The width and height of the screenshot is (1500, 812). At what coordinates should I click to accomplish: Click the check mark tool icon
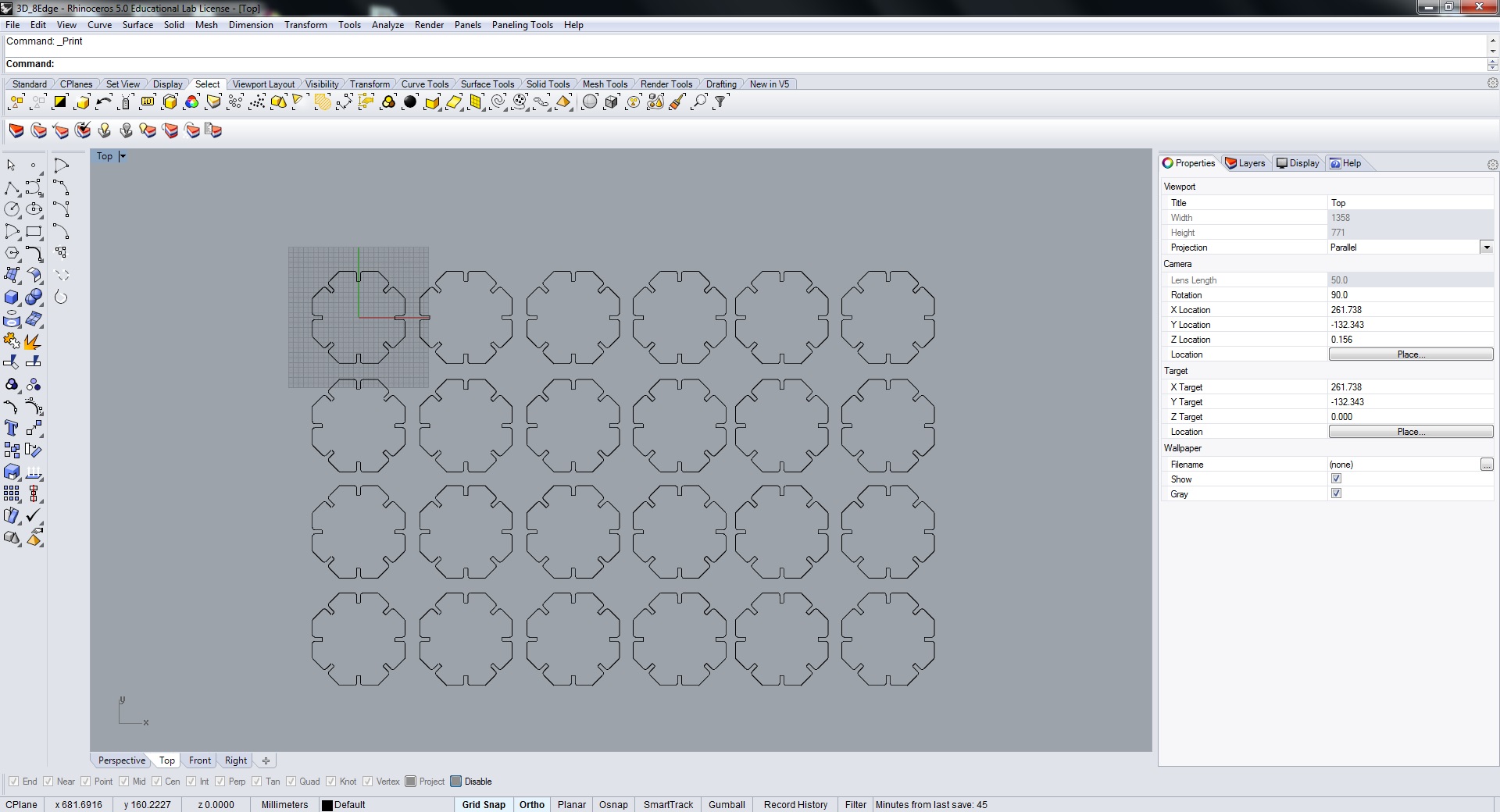pyautogui.click(x=34, y=516)
